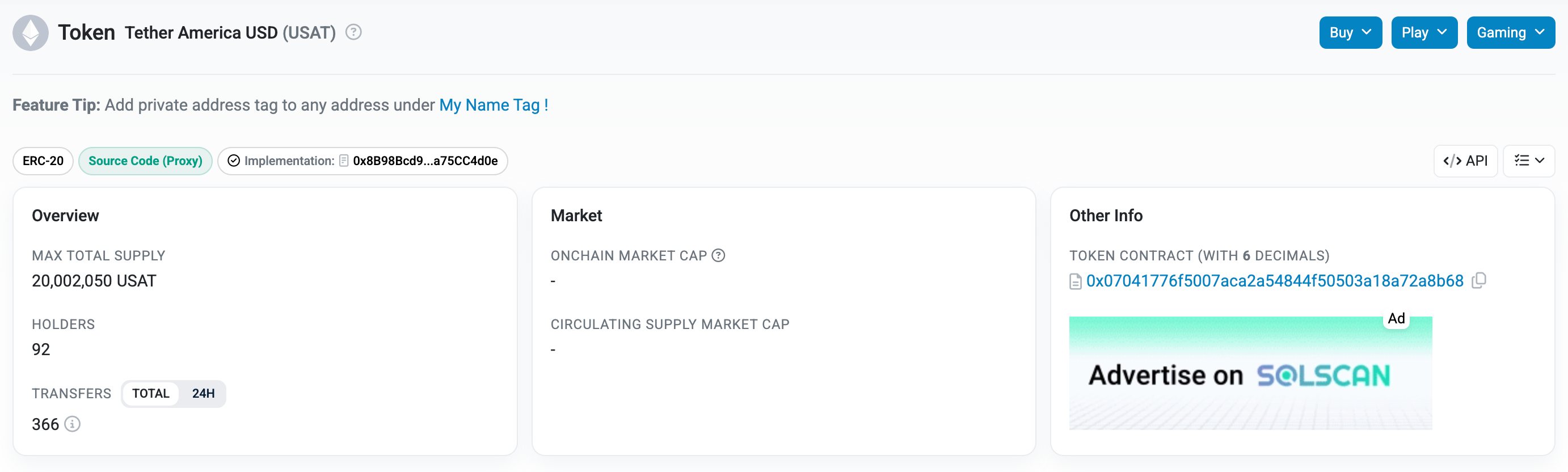Select the TOTAL transfers toggle
This screenshot has width=1568, height=472.
[x=150, y=394]
